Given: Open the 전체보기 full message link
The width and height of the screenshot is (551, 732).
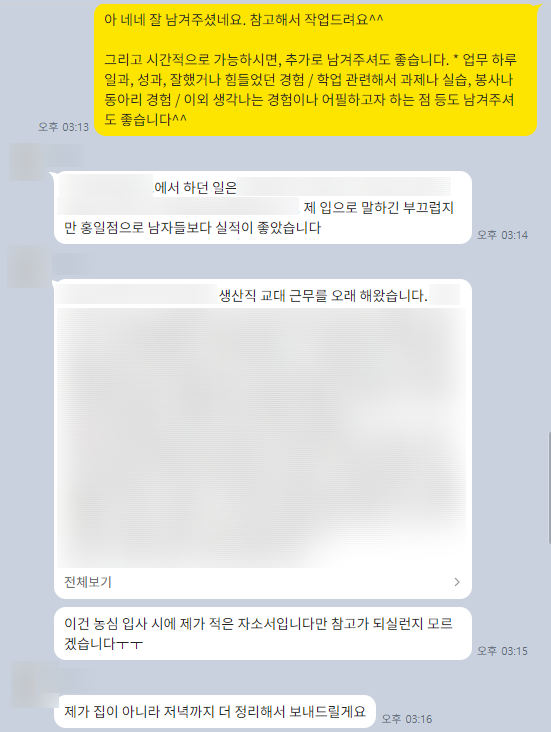Looking at the screenshot, I should (x=88, y=582).
